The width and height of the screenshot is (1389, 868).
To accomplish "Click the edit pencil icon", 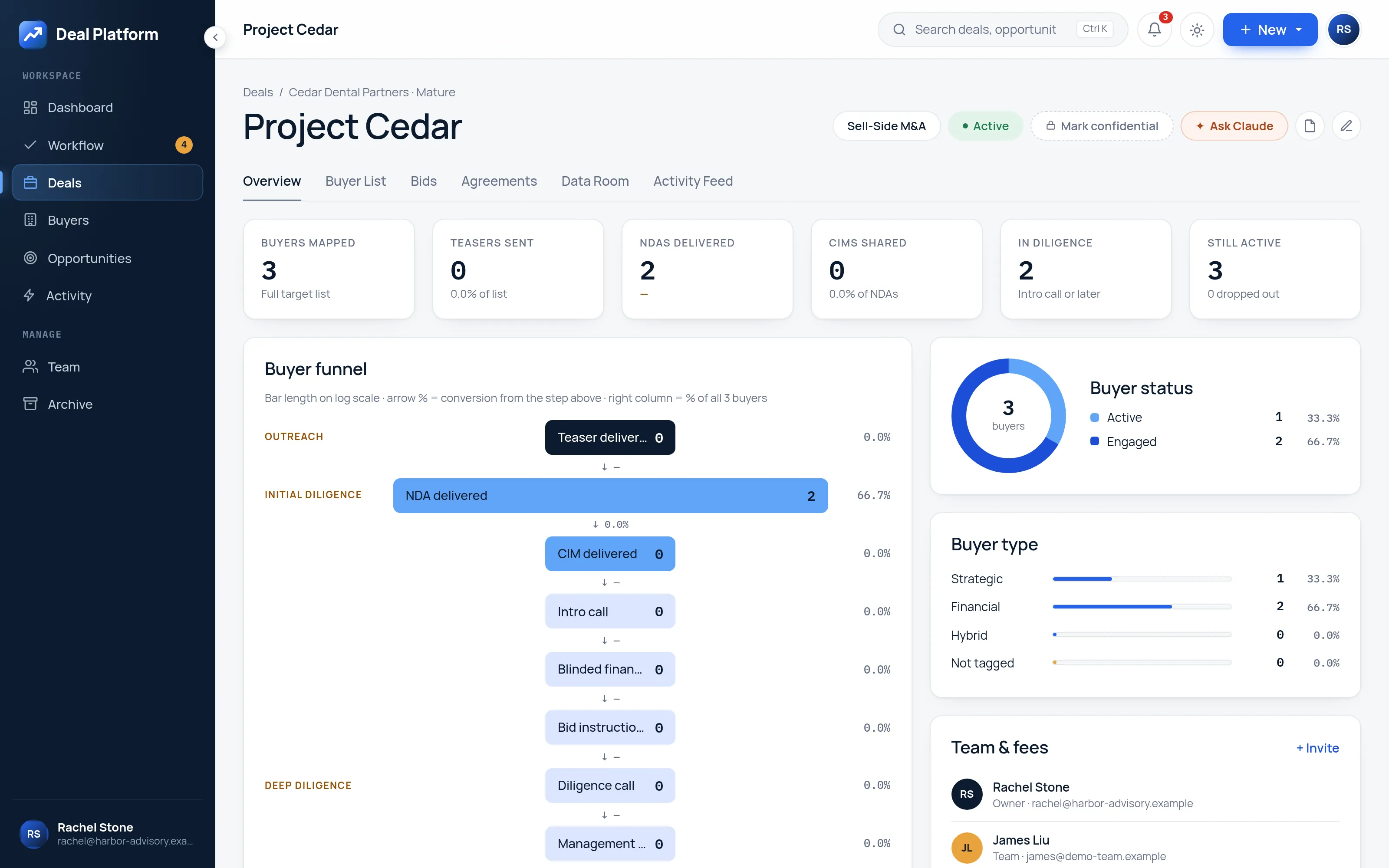I will coord(1346,126).
